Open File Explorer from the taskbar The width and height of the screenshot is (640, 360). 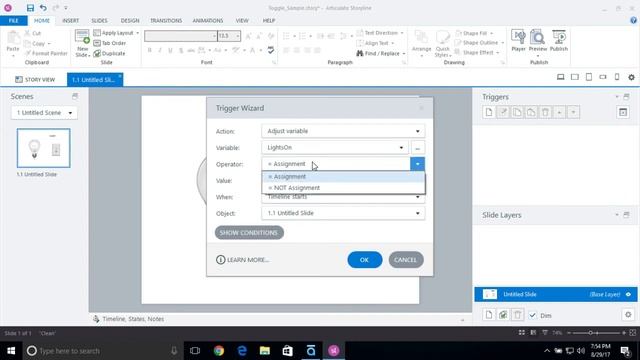point(265,351)
